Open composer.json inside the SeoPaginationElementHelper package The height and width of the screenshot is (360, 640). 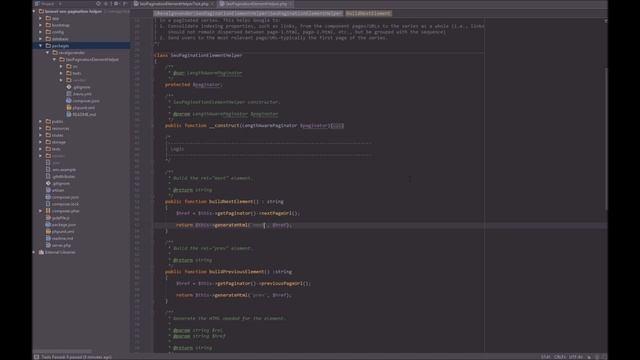[86, 101]
